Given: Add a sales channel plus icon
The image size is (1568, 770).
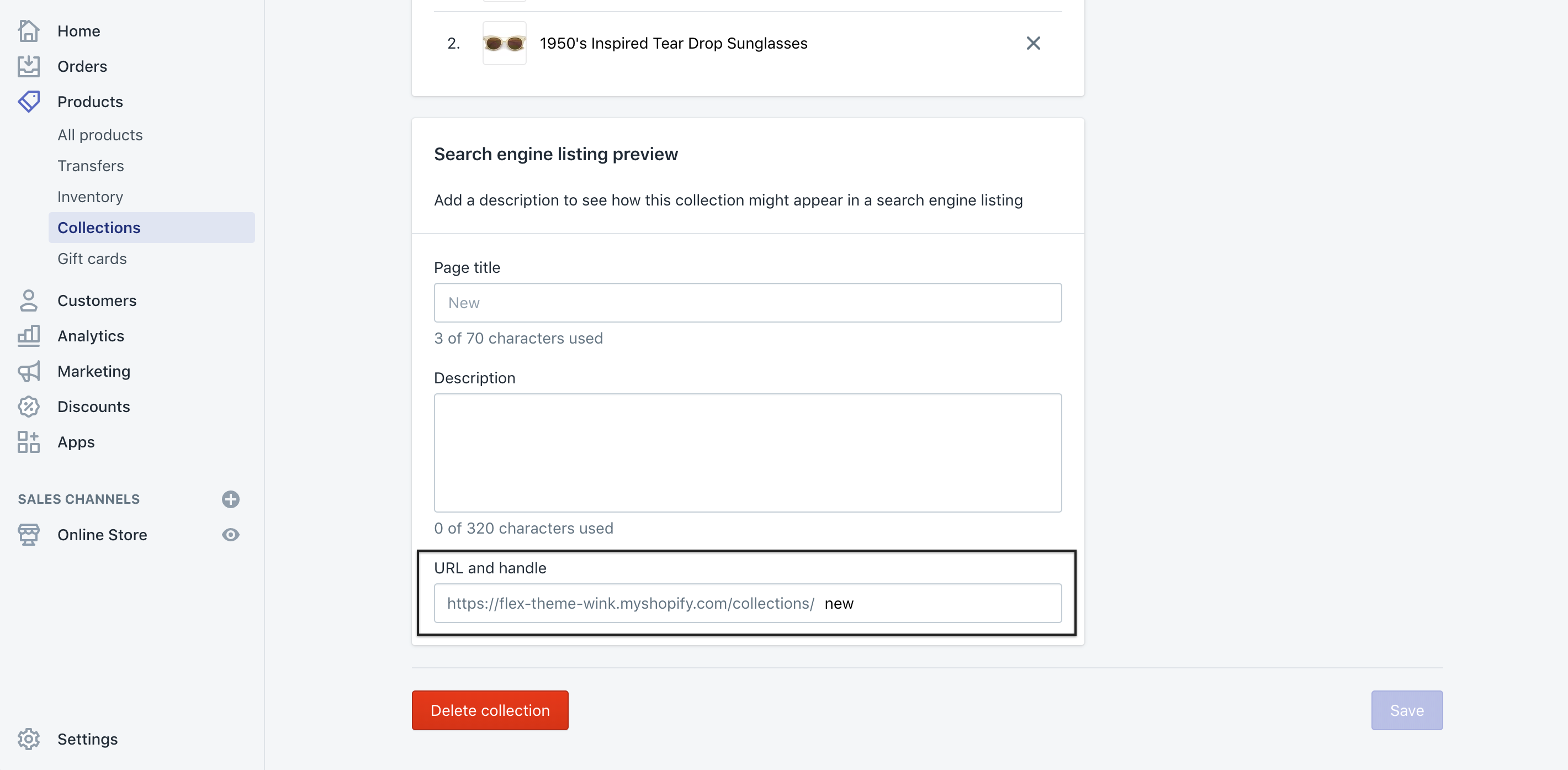Looking at the screenshot, I should pos(231,499).
